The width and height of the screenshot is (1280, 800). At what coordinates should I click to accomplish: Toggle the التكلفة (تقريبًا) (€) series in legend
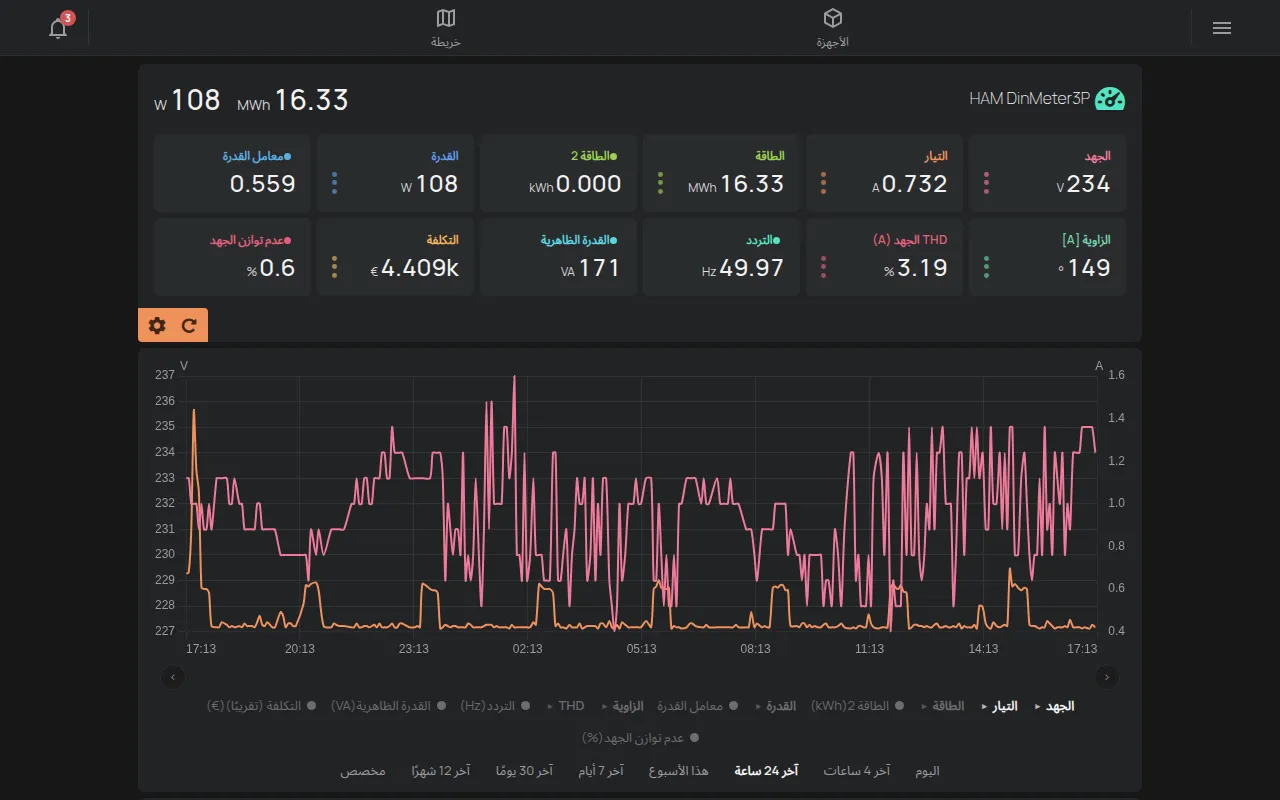click(x=261, y=706)
